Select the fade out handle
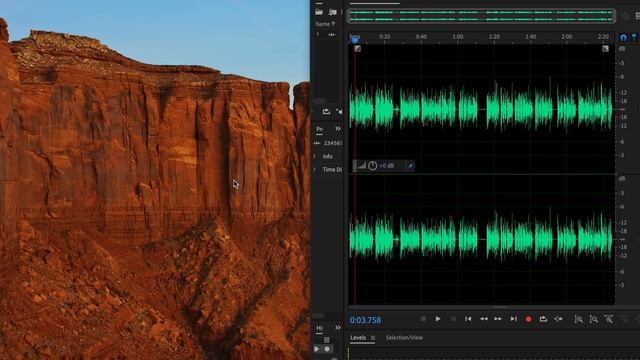 [x=605, y=49]
